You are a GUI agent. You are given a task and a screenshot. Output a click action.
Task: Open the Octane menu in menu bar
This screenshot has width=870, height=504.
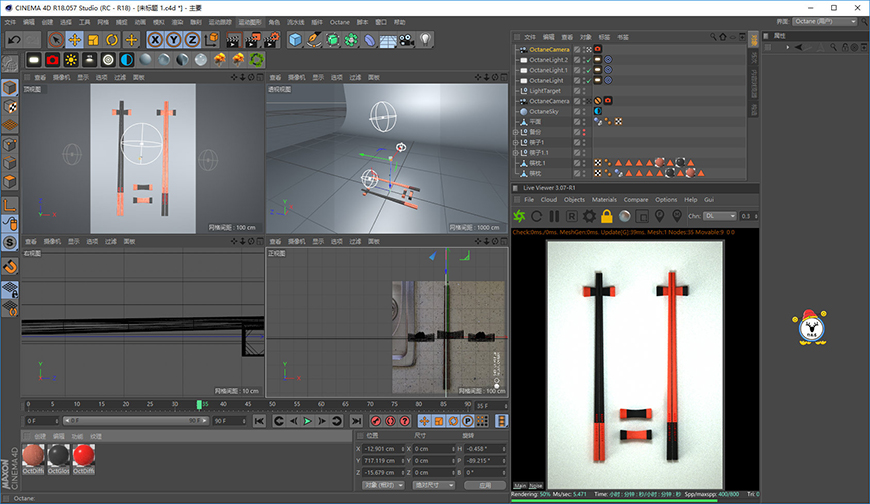coord(340,22)
